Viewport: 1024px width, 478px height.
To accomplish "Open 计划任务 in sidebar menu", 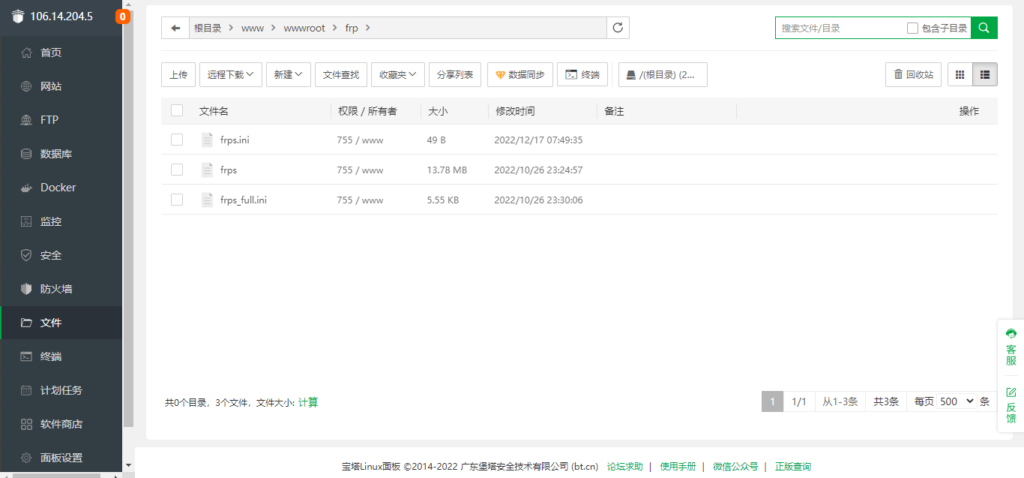I will pos(62,390).
